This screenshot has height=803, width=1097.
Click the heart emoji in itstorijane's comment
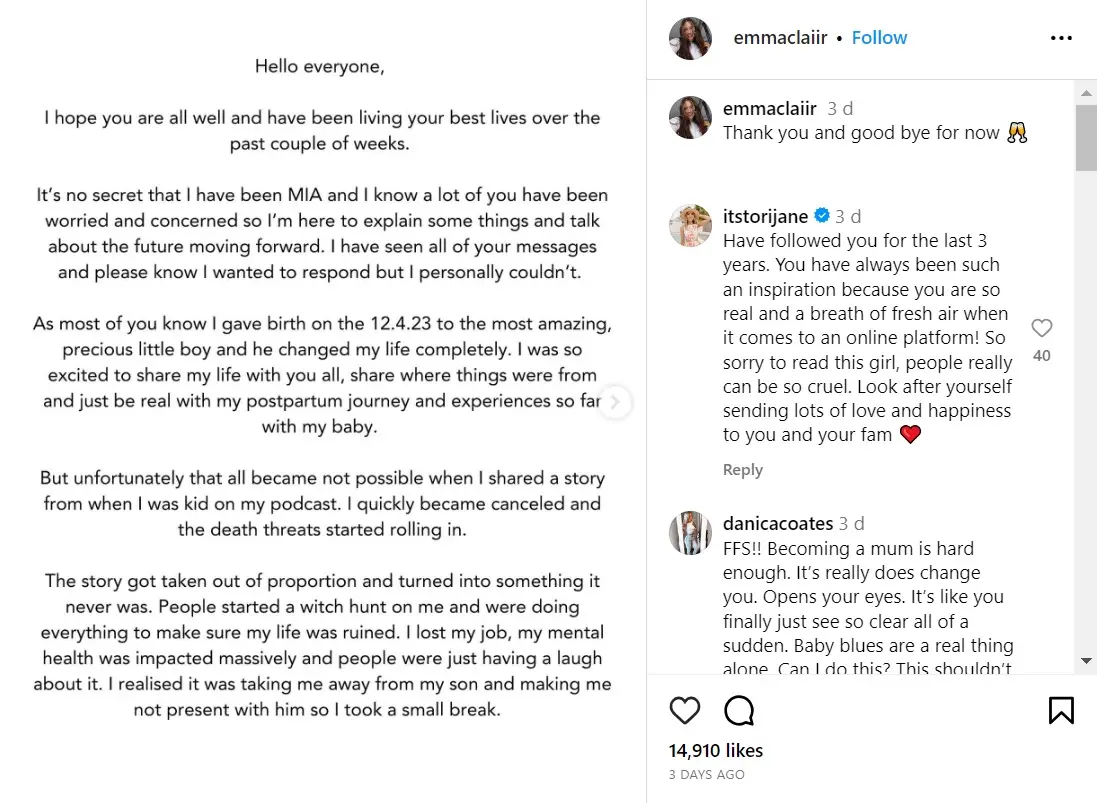pos(910,434)
